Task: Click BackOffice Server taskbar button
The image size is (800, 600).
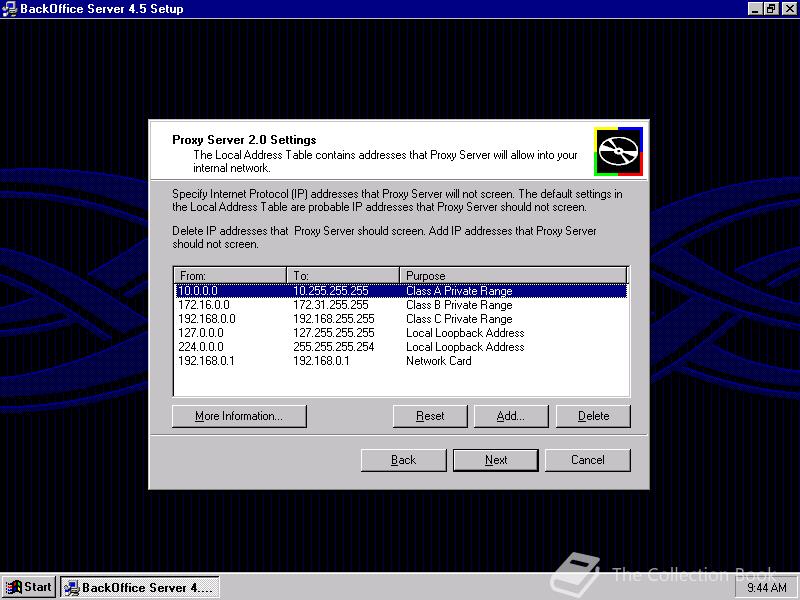Action: click(140, 587)
